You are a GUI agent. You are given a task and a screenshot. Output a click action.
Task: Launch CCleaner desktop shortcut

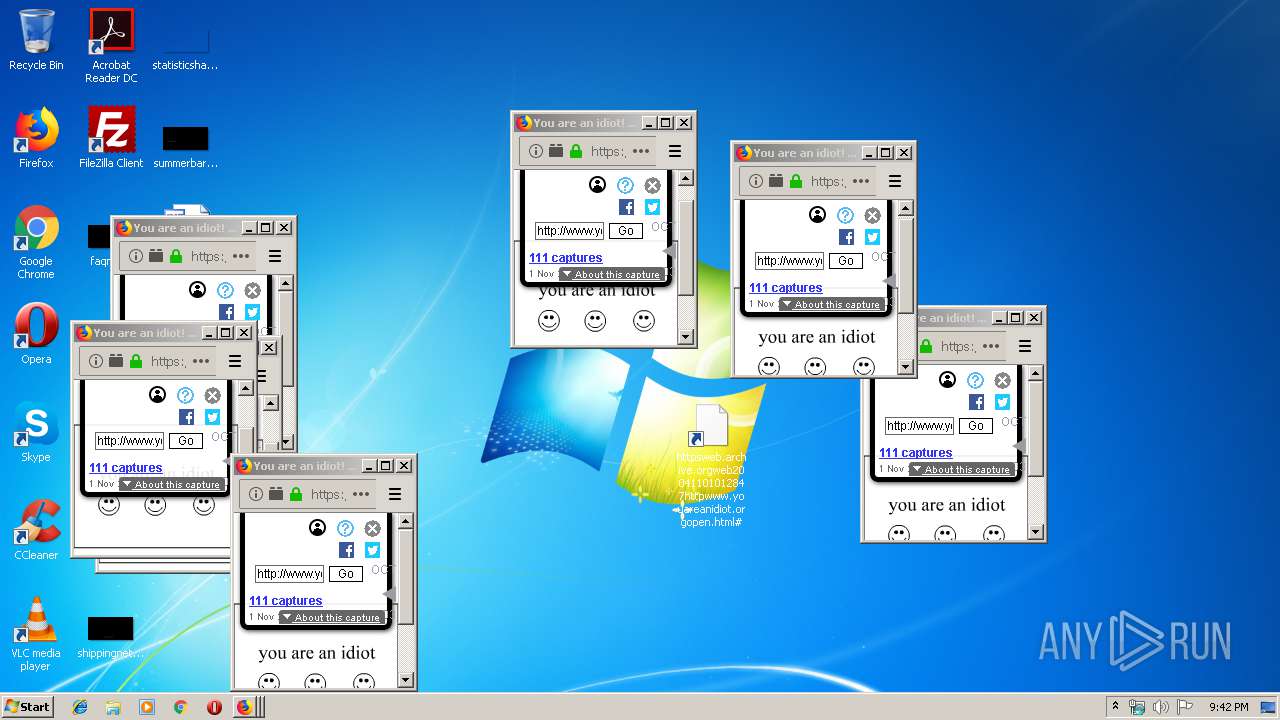(36, 530)
